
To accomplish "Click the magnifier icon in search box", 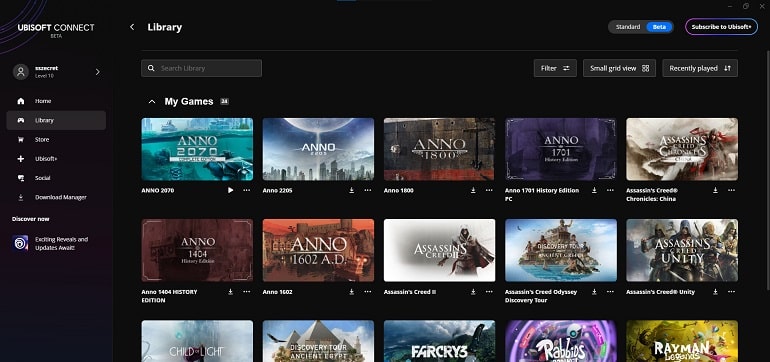I will click(x=151, y=68).
